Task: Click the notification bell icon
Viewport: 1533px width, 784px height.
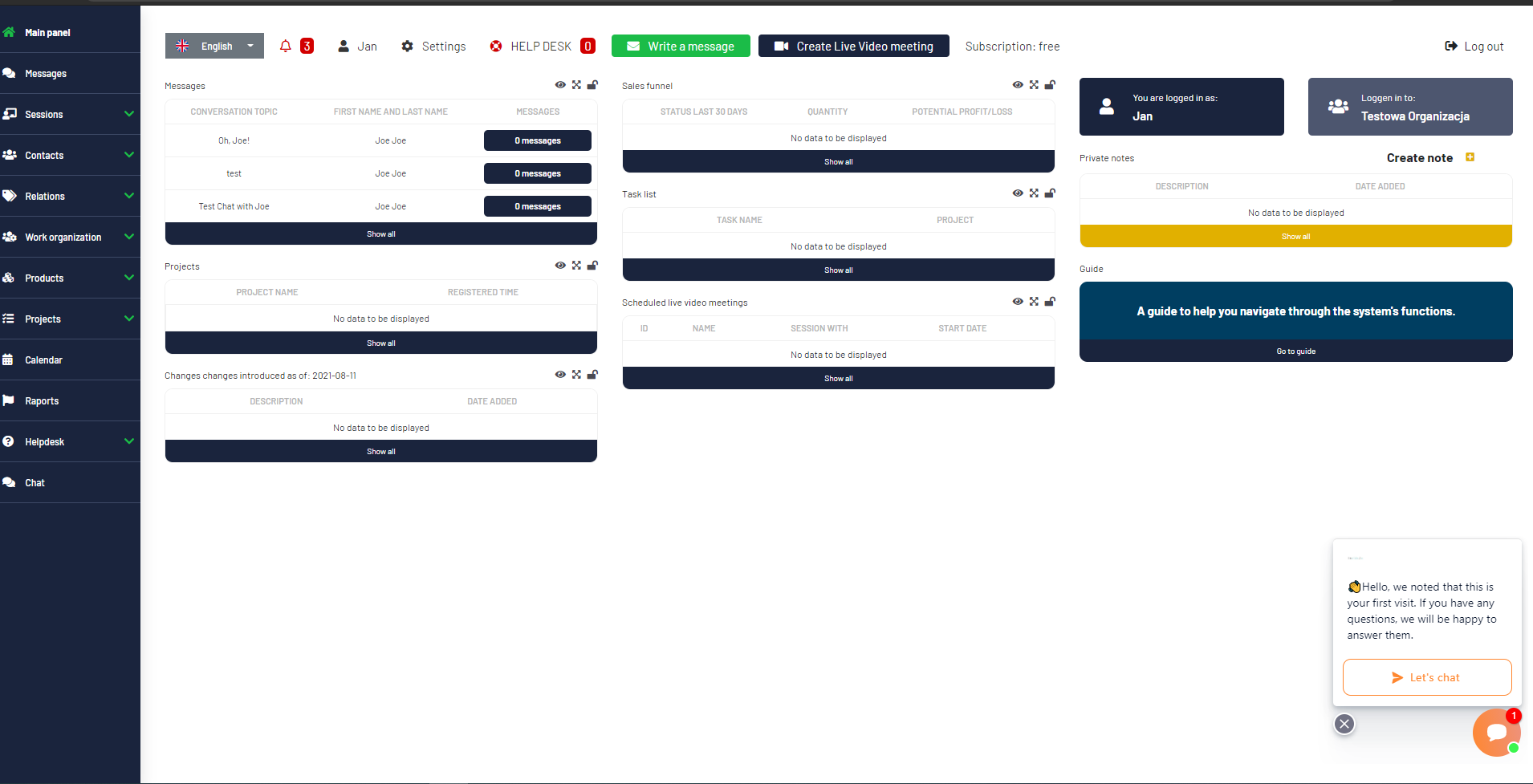Action: (x=285, y=46)
